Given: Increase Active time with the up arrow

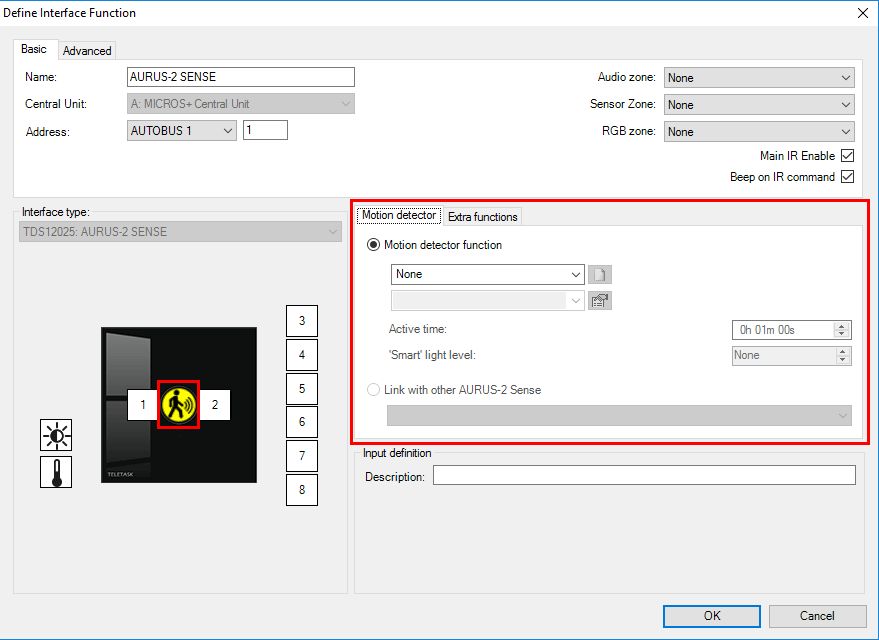Looking at the screenshot, I should [842, 325].
